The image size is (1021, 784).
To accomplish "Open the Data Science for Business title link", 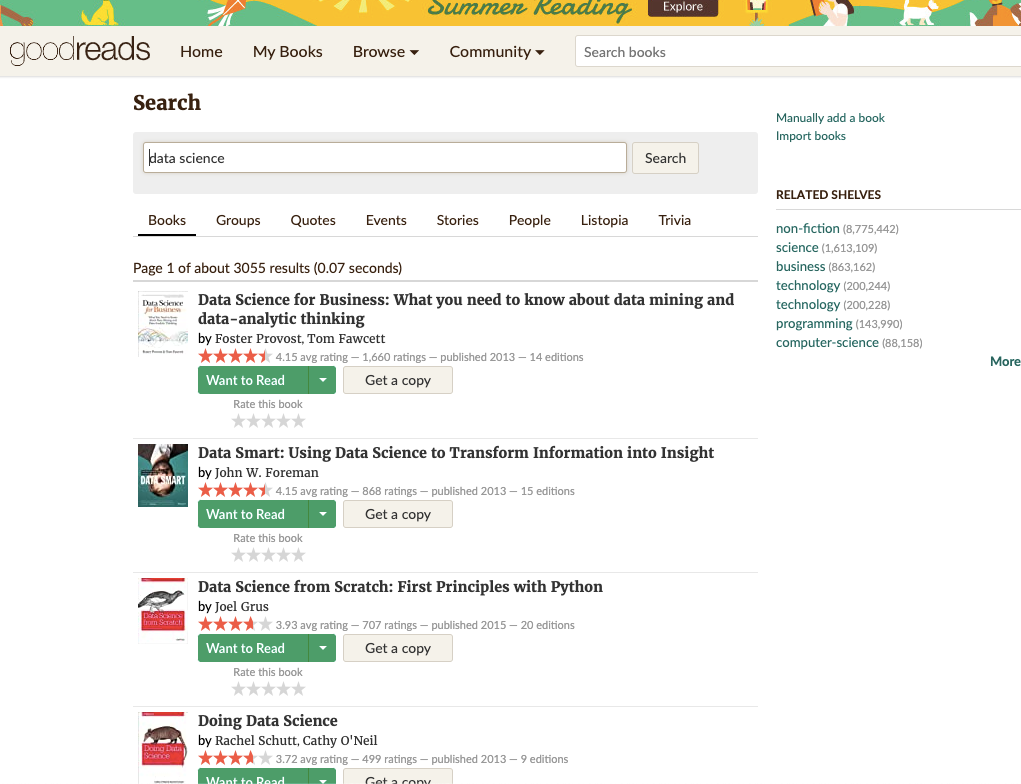I will click(x=466, y=309).
